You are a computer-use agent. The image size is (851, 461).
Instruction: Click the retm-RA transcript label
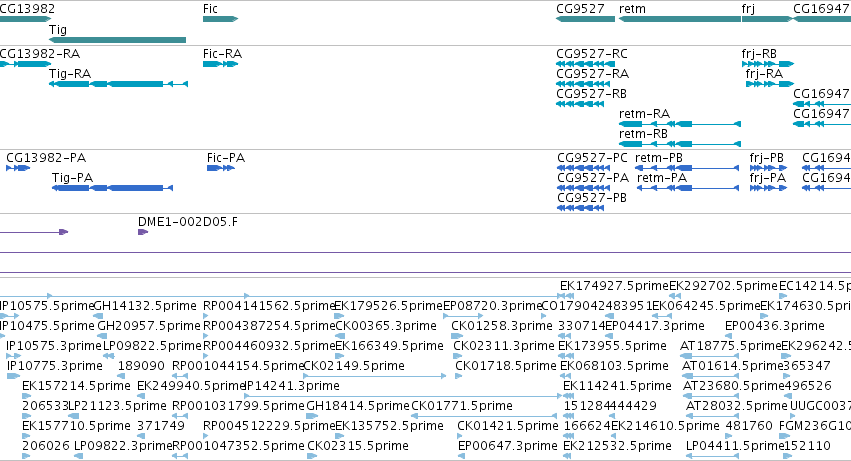644,114
